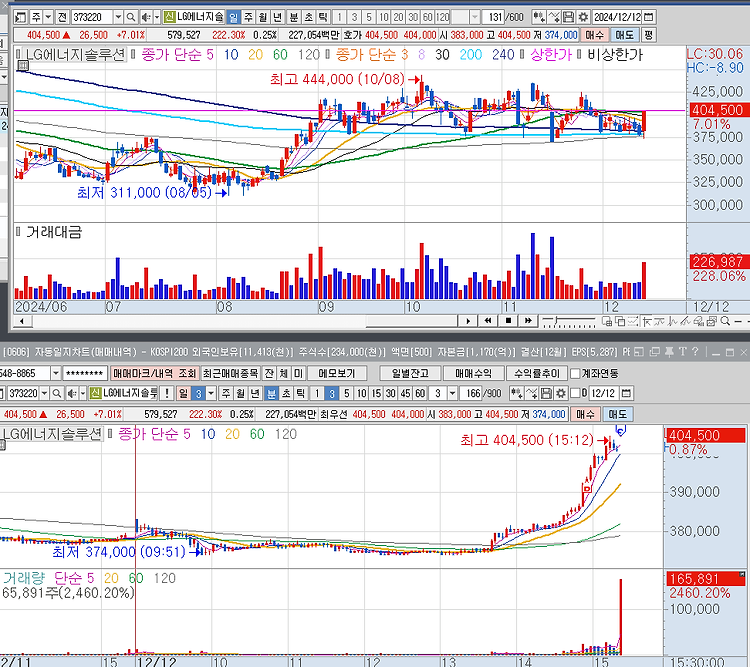750x667 pixels.
Task: Click the zoom slider below upper chart
Action: coord(569,322)
